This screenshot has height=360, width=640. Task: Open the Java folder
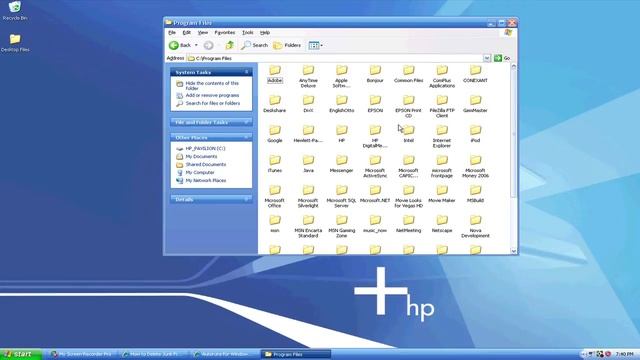308,164
